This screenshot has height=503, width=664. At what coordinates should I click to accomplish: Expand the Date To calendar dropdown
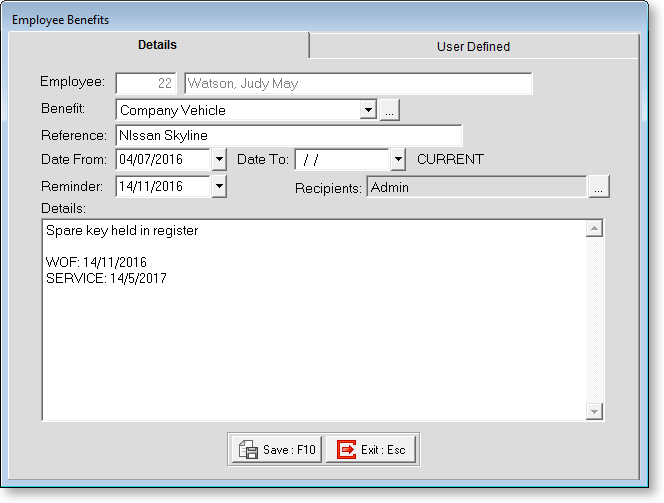click(397, 160)
